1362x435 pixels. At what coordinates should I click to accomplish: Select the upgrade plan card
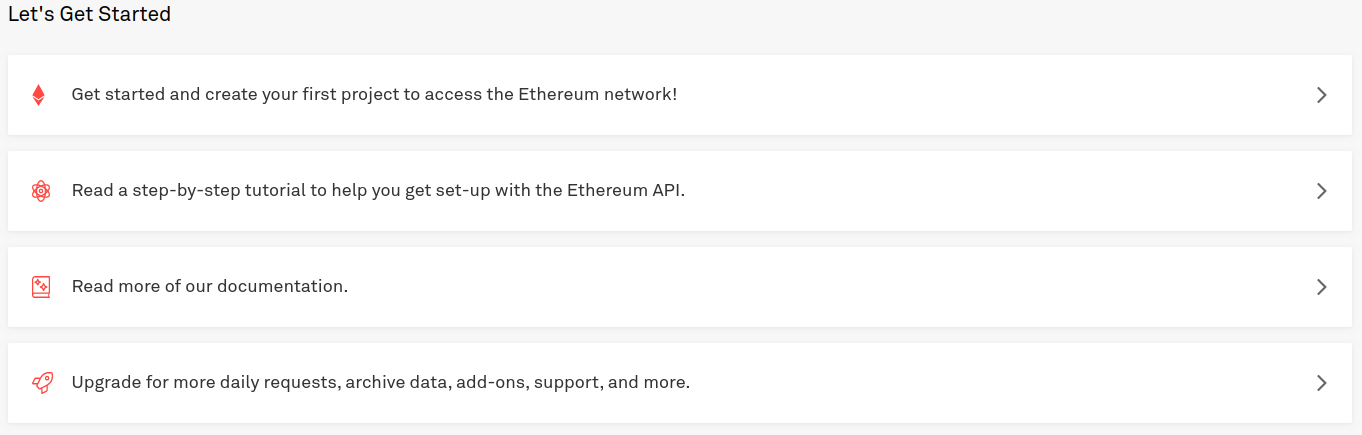[680, 383]
